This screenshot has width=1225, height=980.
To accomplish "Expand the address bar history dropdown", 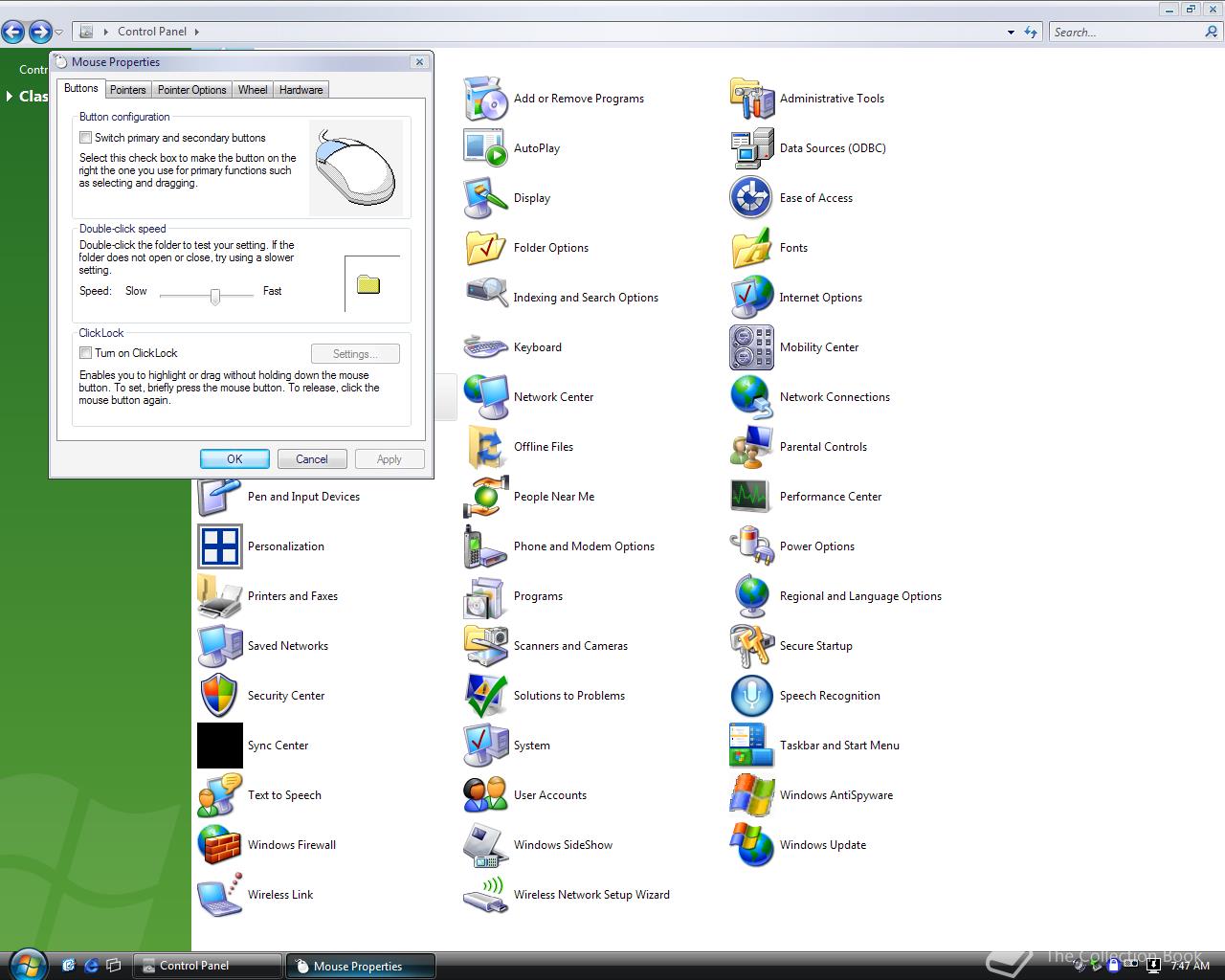I will tap(1011, 32).
